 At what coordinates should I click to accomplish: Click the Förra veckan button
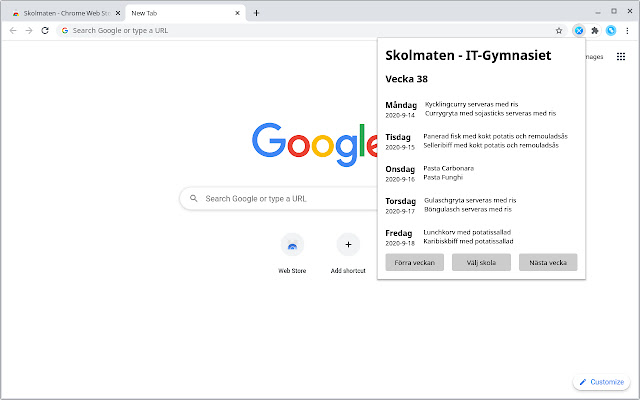[x=415, y=262]
